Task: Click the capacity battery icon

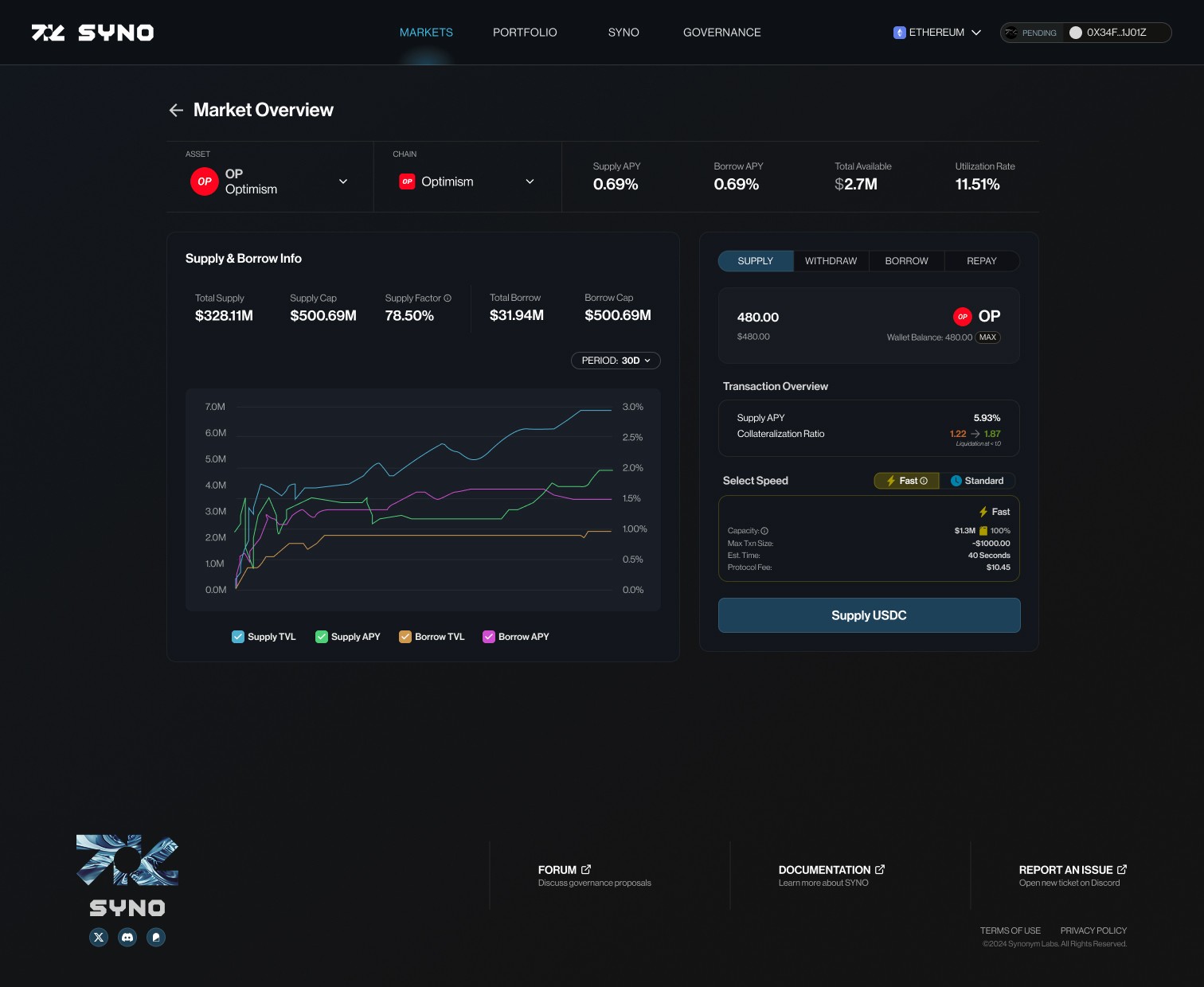Action: pos(983,531)
